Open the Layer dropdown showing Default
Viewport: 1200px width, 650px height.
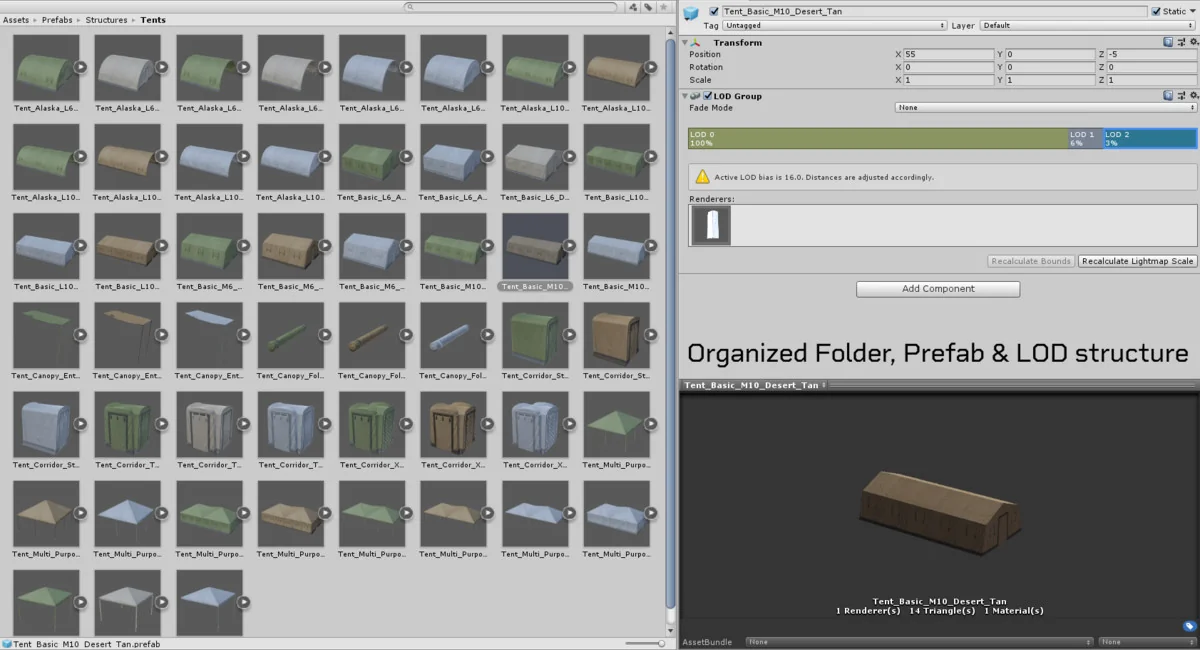tap(1087, 25)
